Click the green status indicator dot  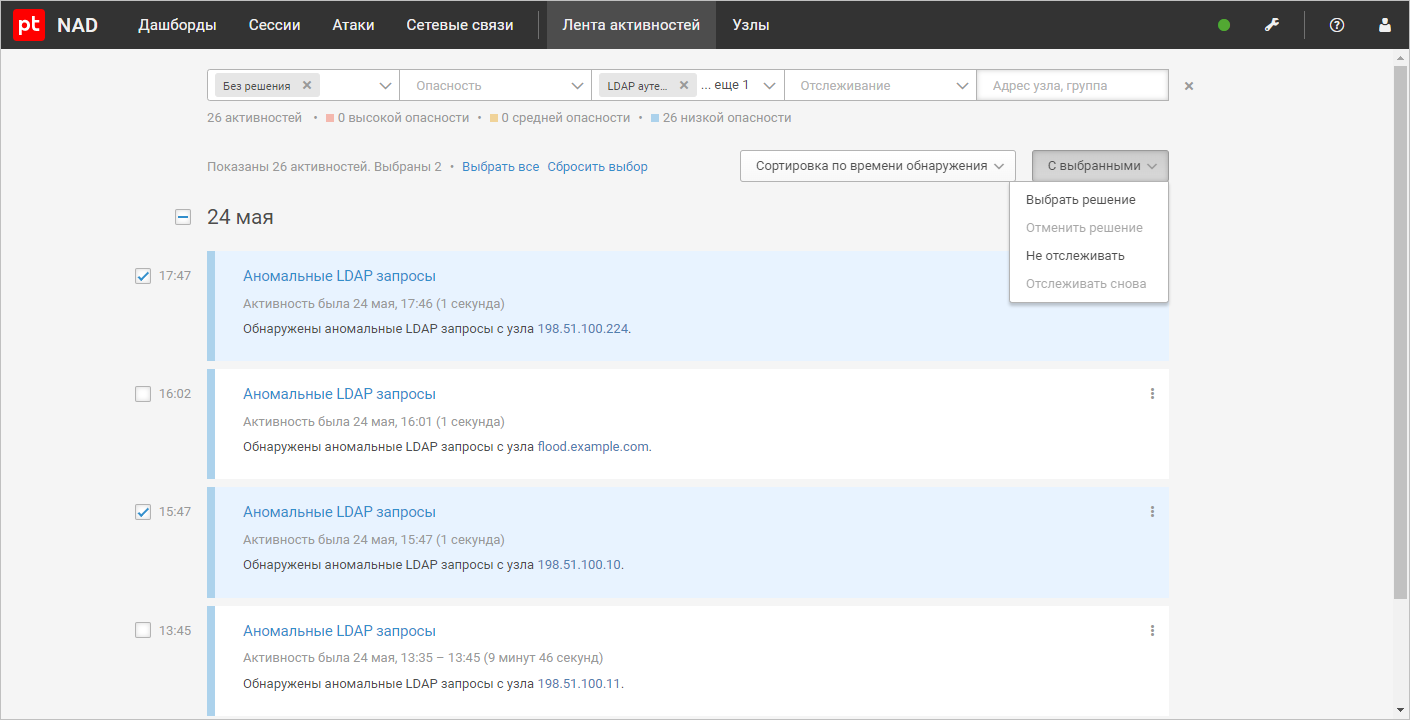[1224, 25]
